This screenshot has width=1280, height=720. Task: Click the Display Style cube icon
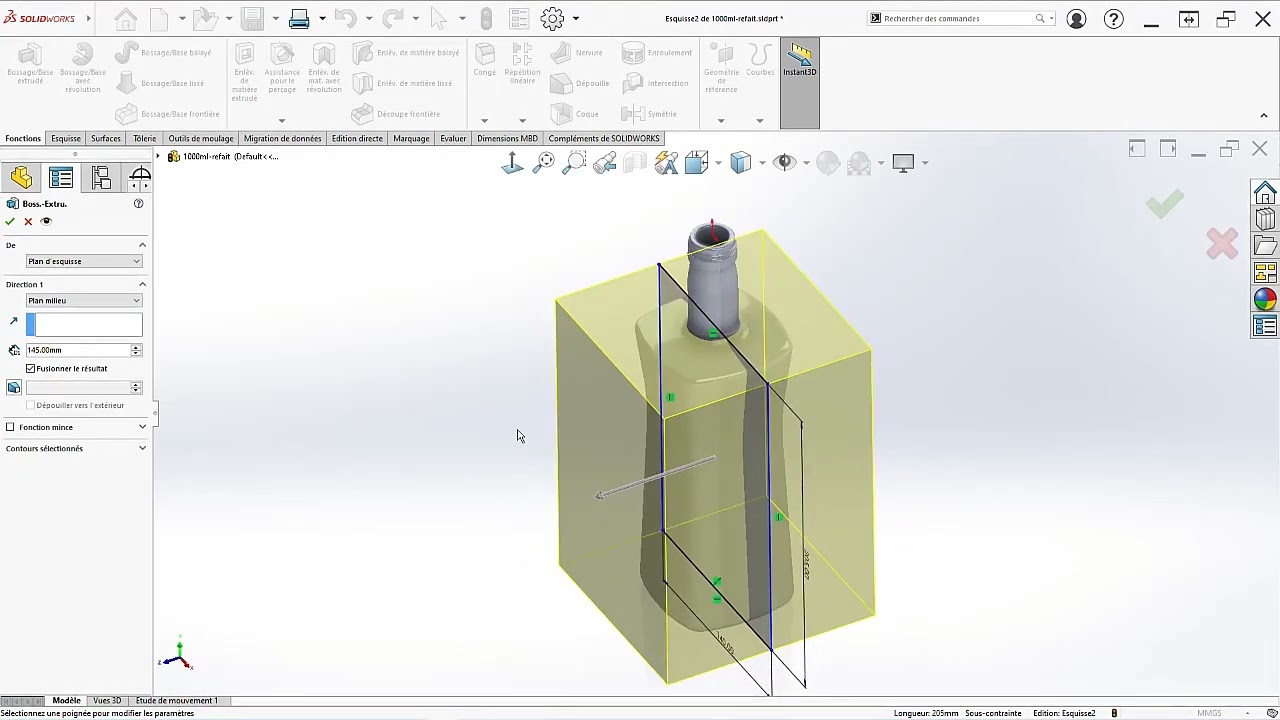tap(740, 163)
